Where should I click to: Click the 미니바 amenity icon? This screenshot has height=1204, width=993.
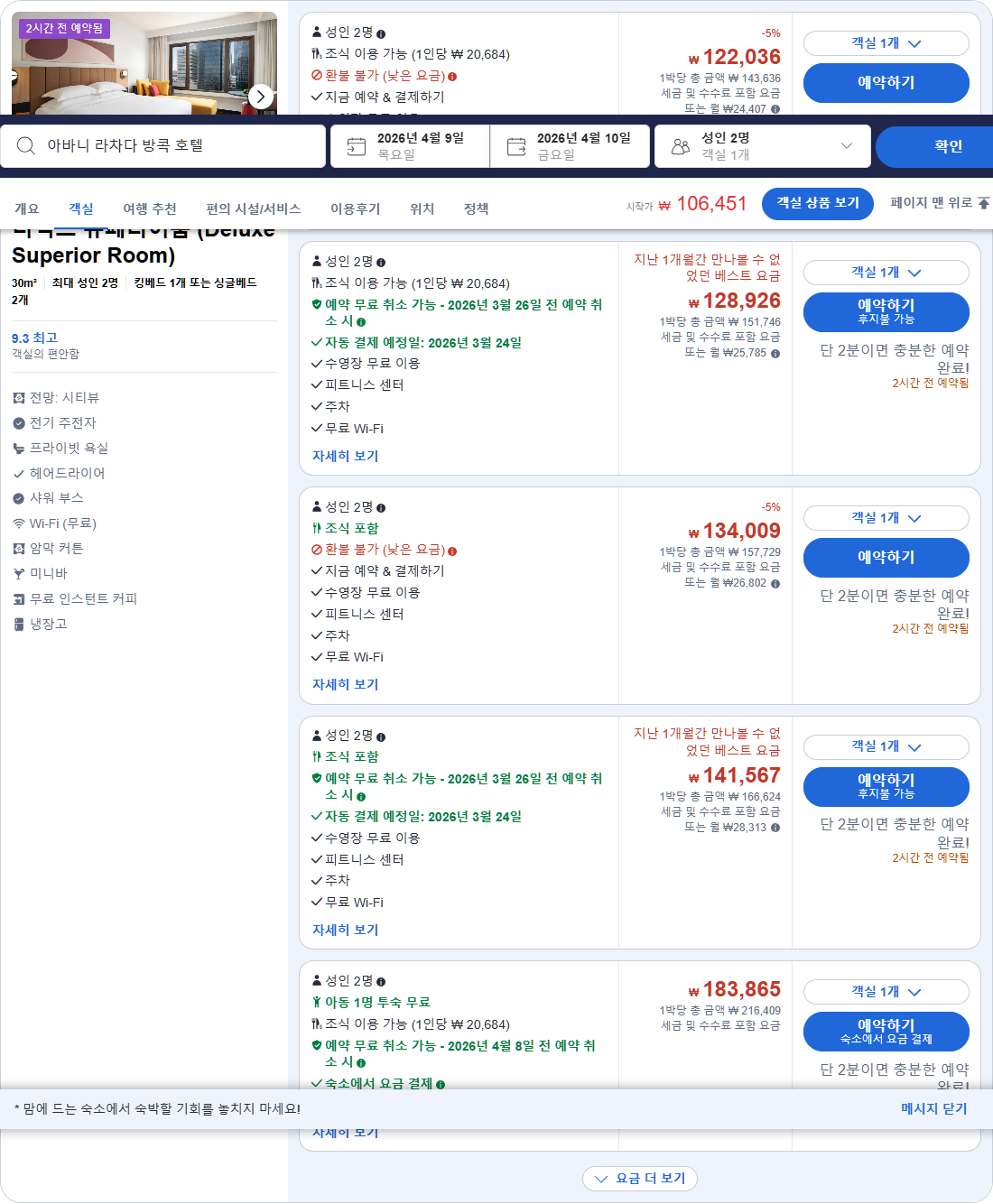pos(19,574)
